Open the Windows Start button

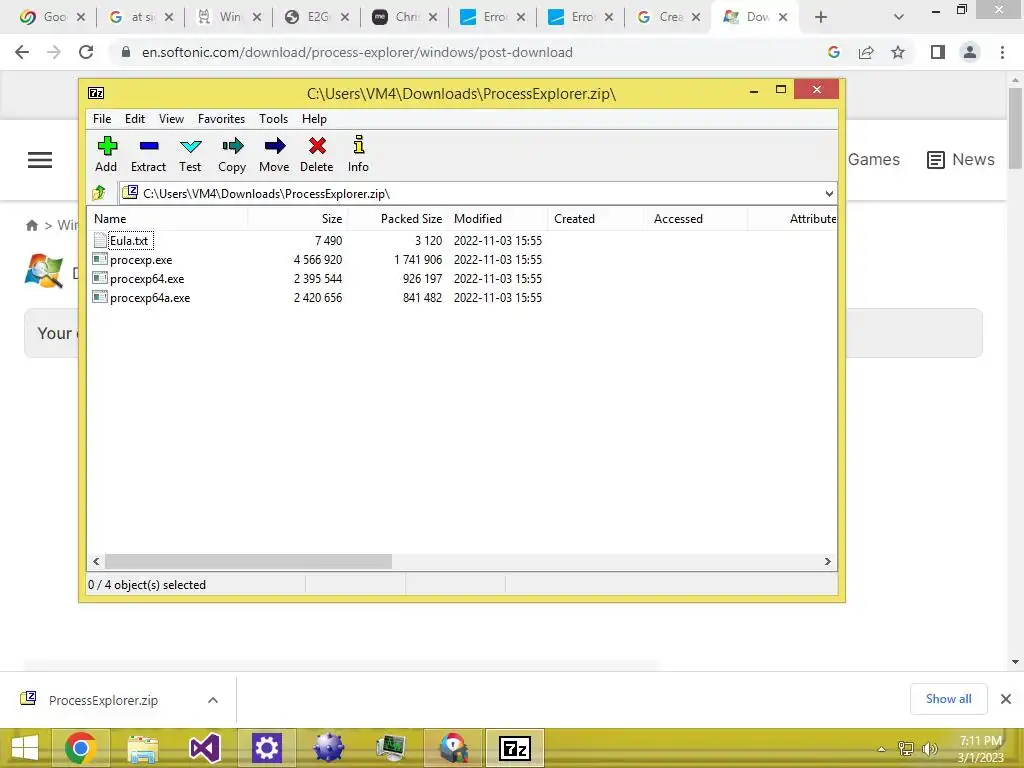pyautogui.click(x=25, y=748)
